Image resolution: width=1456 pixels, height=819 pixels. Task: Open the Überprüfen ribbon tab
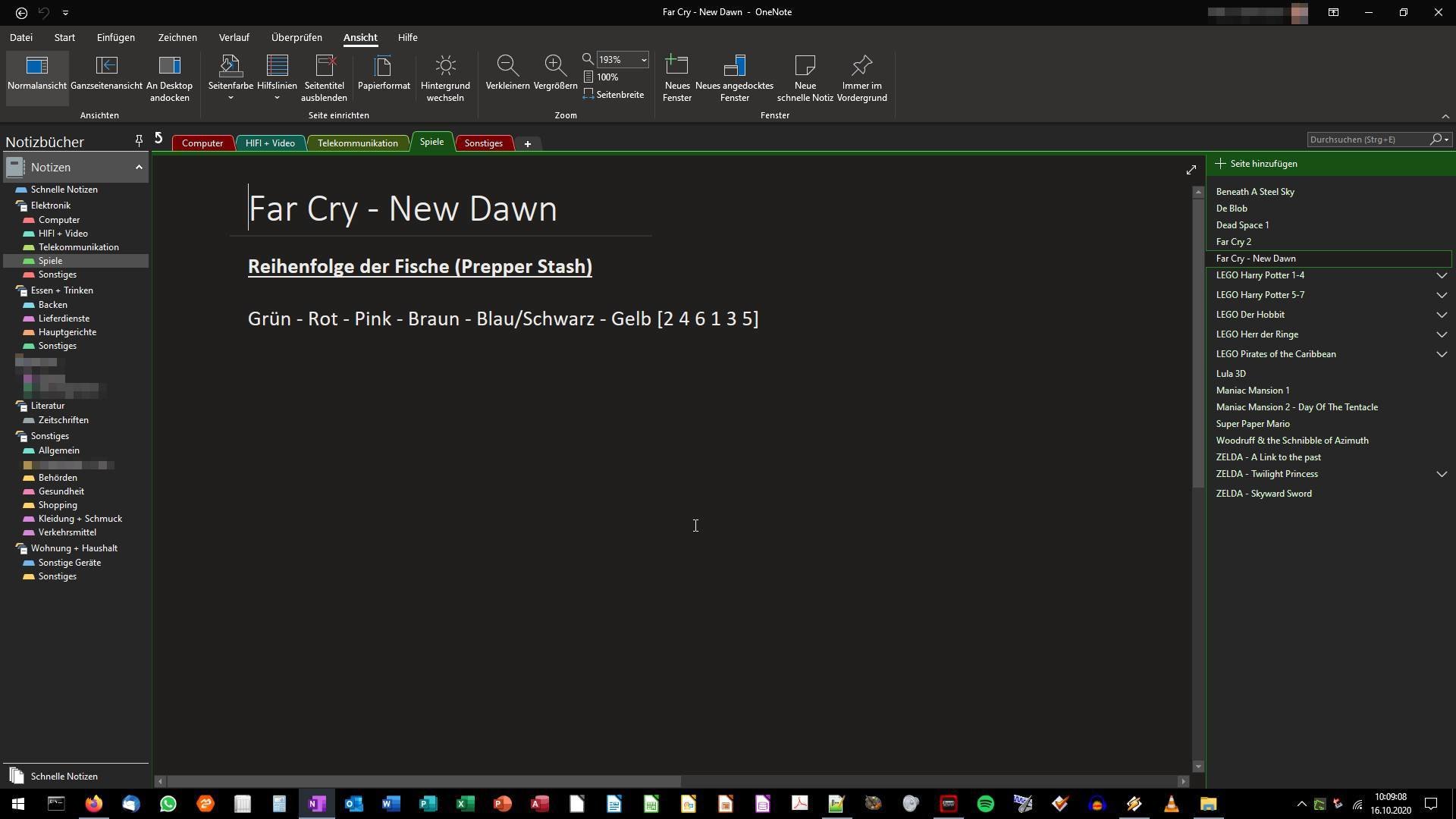[297, 37]
